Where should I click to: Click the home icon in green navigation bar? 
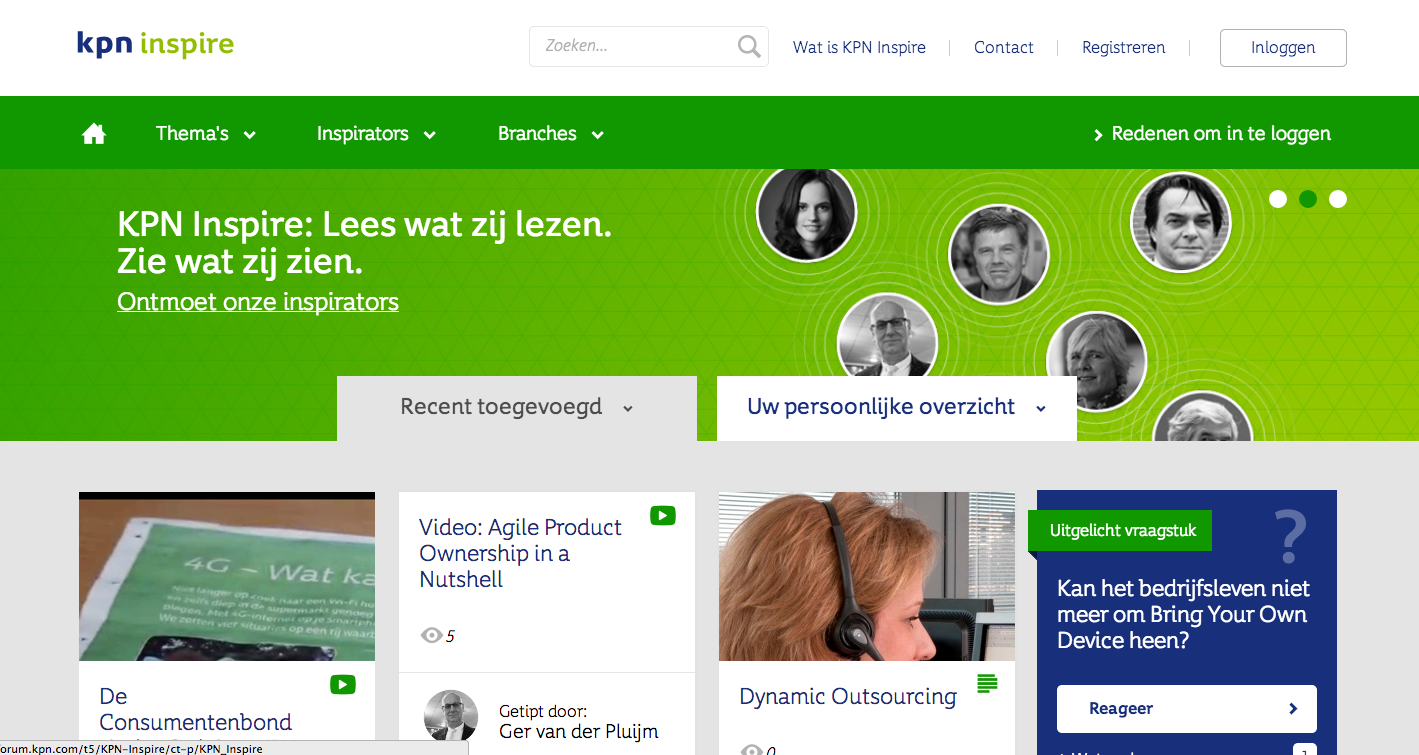click(x=94, y=134)
